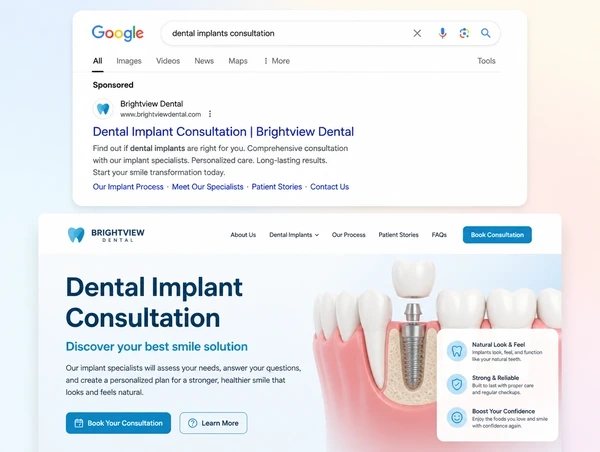The image size is (600, 452).
Task: Open the News tab
Action: pos(204,61)
